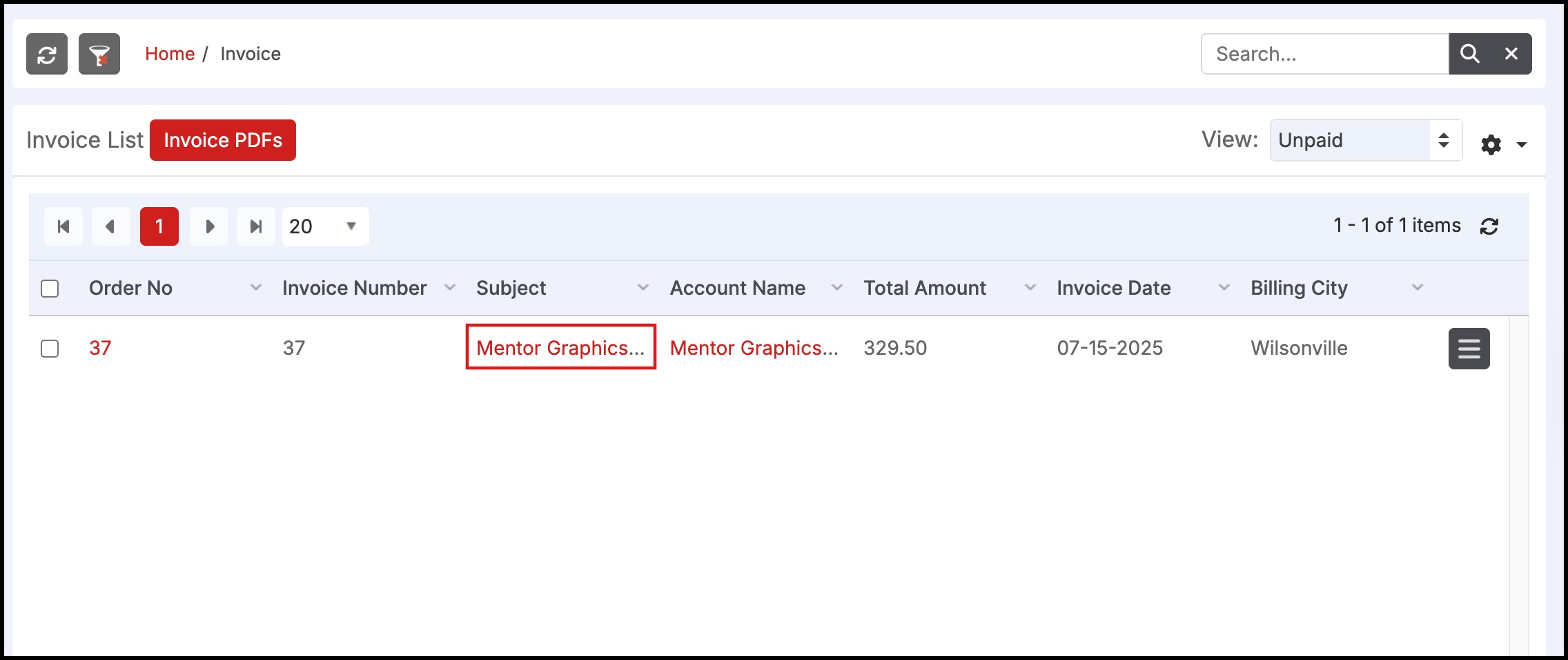
Task: Expand the Invoice Date column menu chevron
Action: (x=1224, y=288)
